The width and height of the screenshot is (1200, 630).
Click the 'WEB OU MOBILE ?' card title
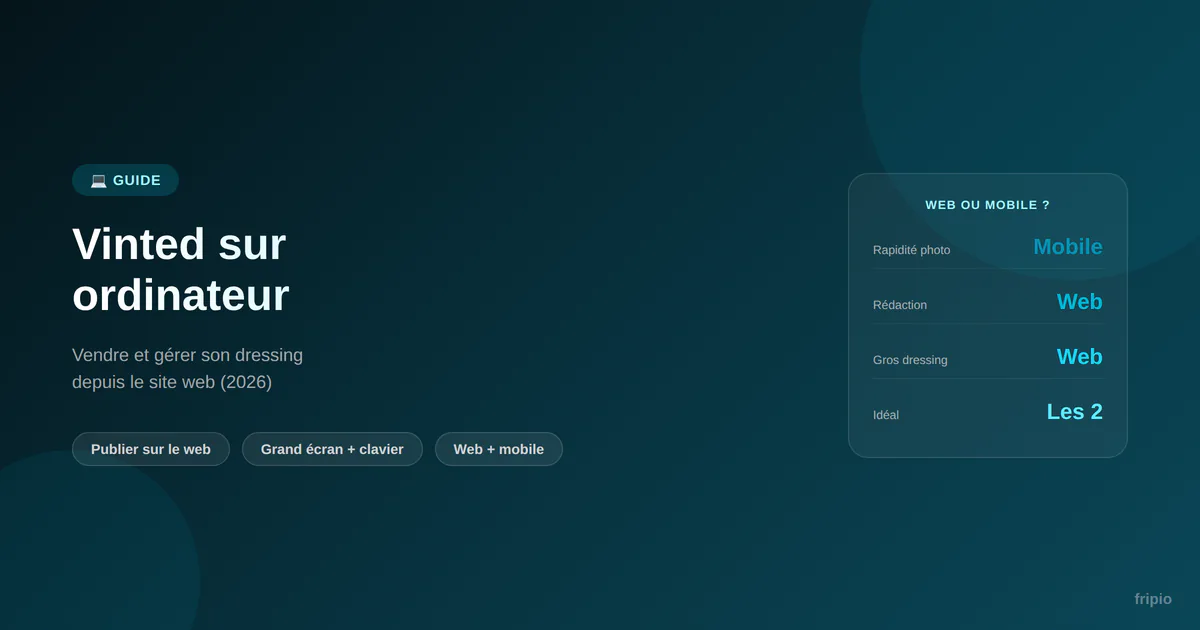pos(988,205)
